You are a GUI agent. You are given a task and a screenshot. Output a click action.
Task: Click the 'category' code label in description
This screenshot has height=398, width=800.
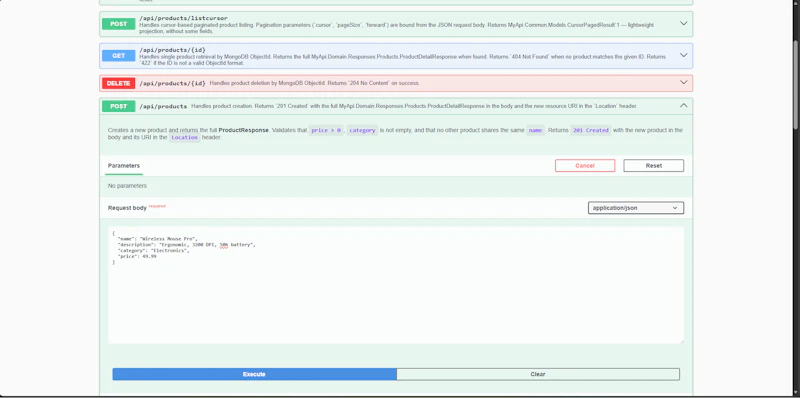click(362, 130)
